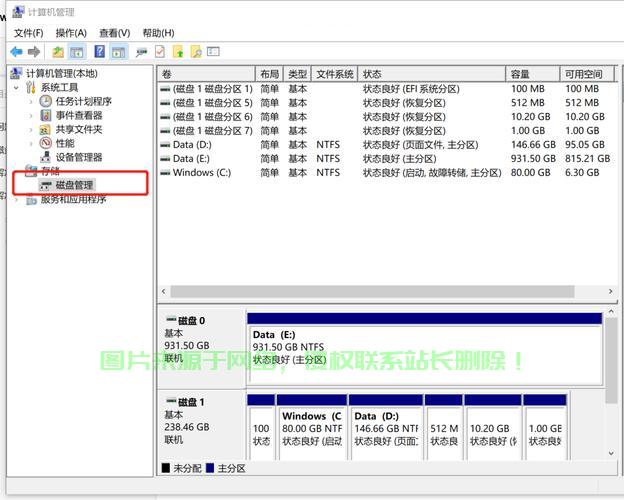Click the black 未分配 legend swatch
The height and width of the screenshot is (500, 624).
click(x=166, y=468)
